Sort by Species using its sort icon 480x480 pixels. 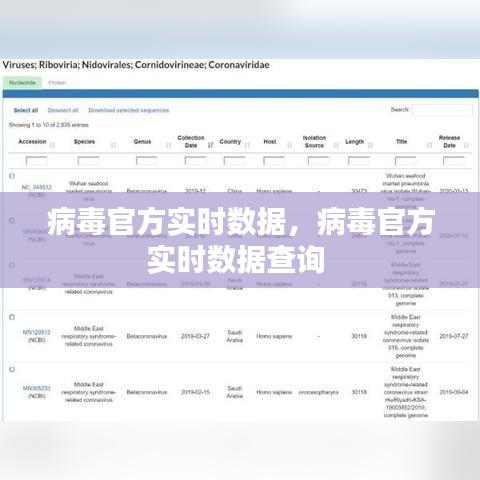(113, 145)
